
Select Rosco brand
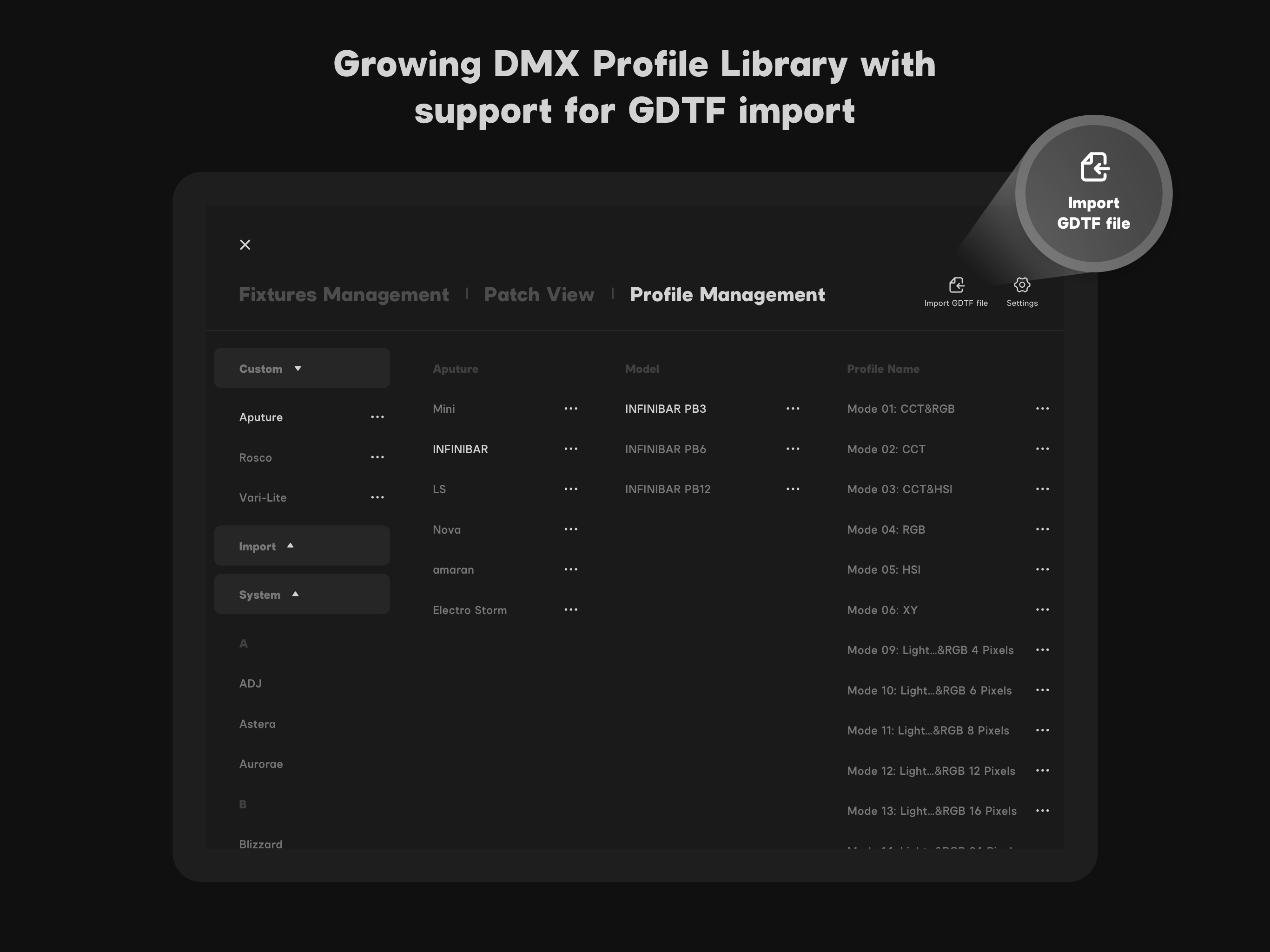[x=256, y=457]
